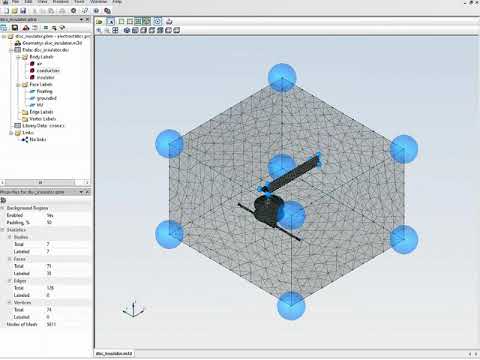Viewport: 480px width, 360px height.
Task: Open the Window menu
Action: pos(99,2)
